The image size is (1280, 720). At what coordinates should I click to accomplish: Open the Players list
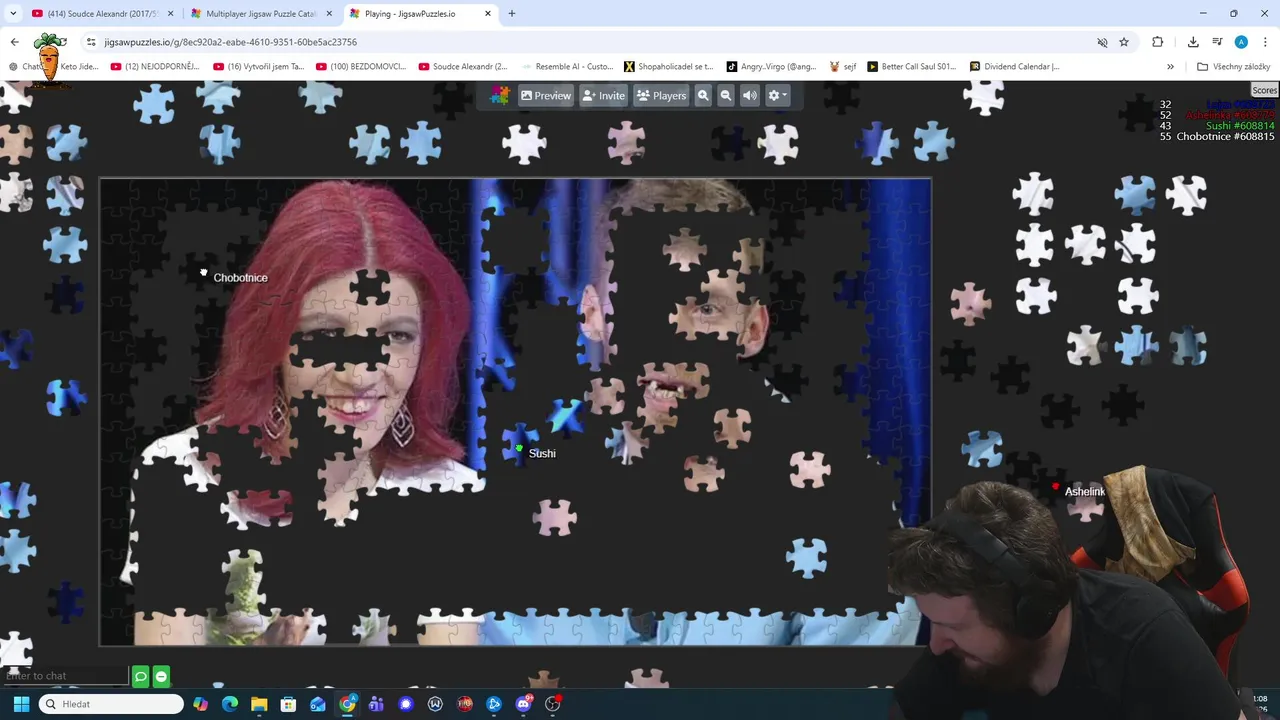tap(662, 96)
